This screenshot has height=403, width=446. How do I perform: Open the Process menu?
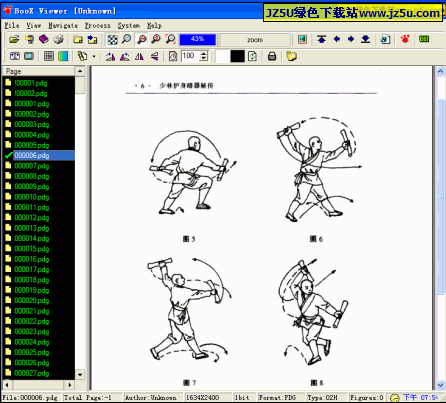pyautogui.click(x=97, y=25)
